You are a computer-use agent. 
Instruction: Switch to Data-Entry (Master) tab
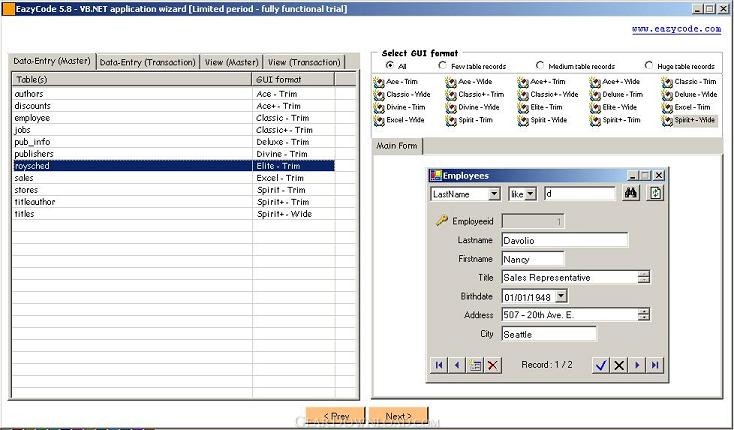[52, 61]
